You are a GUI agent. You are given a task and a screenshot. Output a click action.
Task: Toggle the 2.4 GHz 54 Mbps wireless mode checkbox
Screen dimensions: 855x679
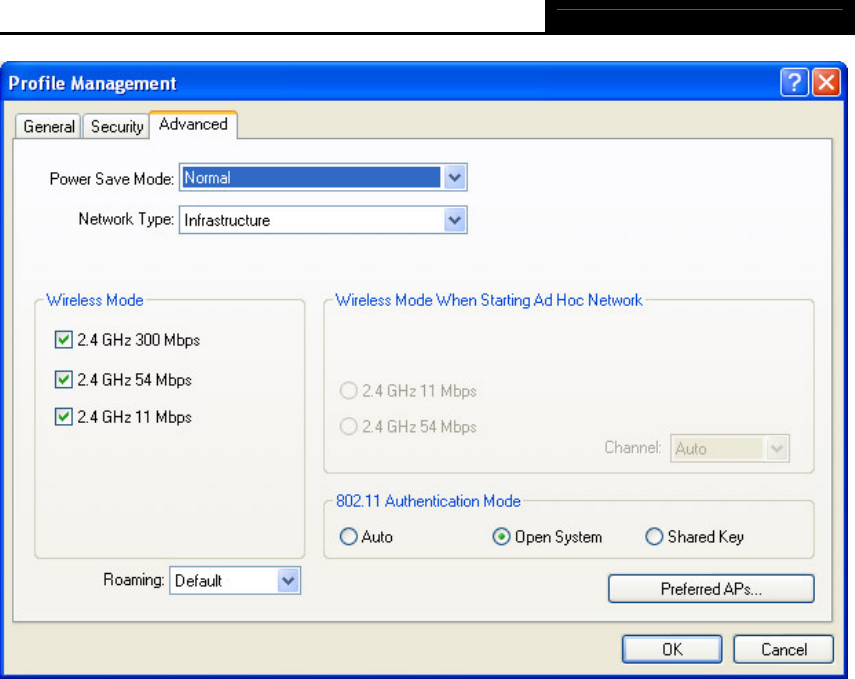63,379
